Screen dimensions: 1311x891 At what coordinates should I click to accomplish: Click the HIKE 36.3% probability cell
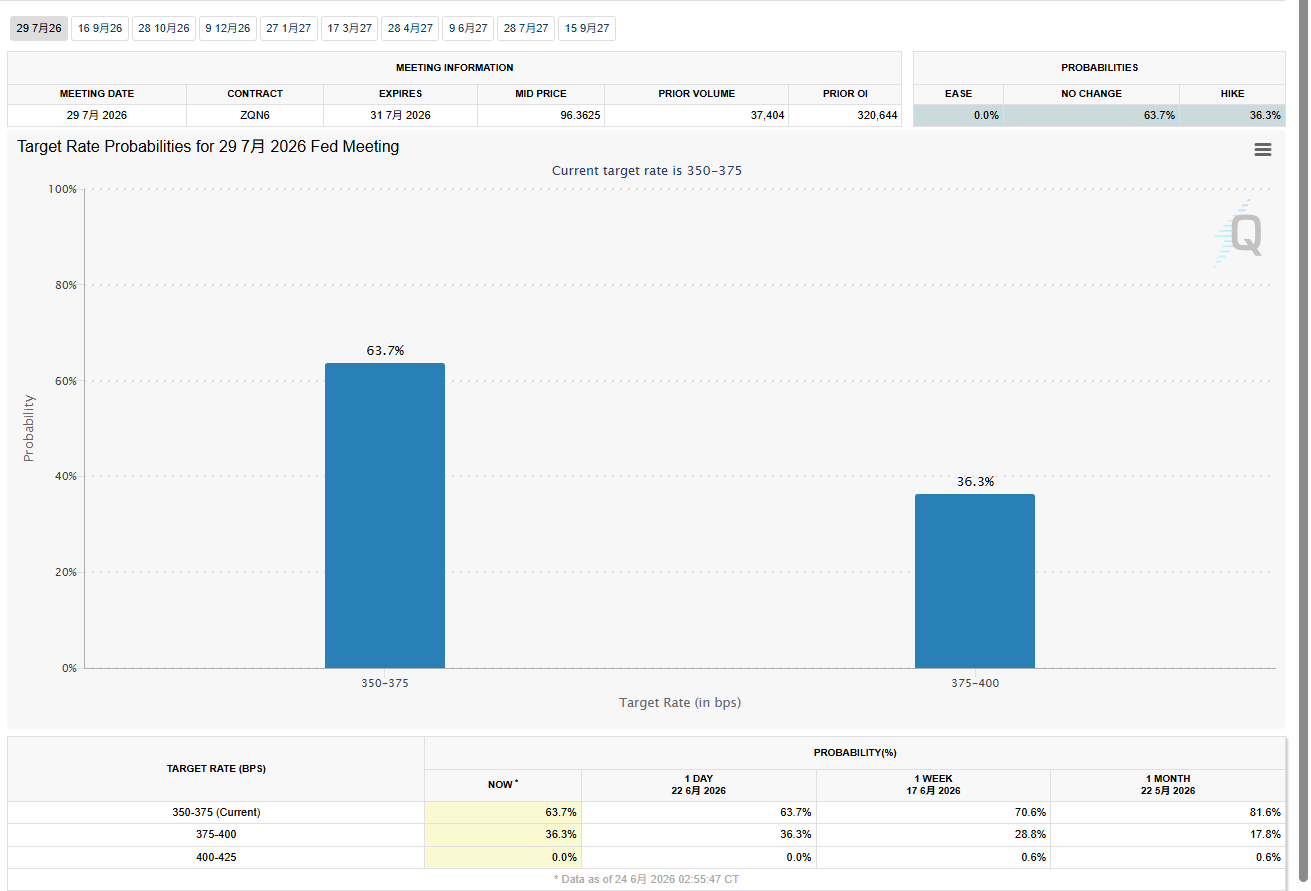click(1233, 115)
